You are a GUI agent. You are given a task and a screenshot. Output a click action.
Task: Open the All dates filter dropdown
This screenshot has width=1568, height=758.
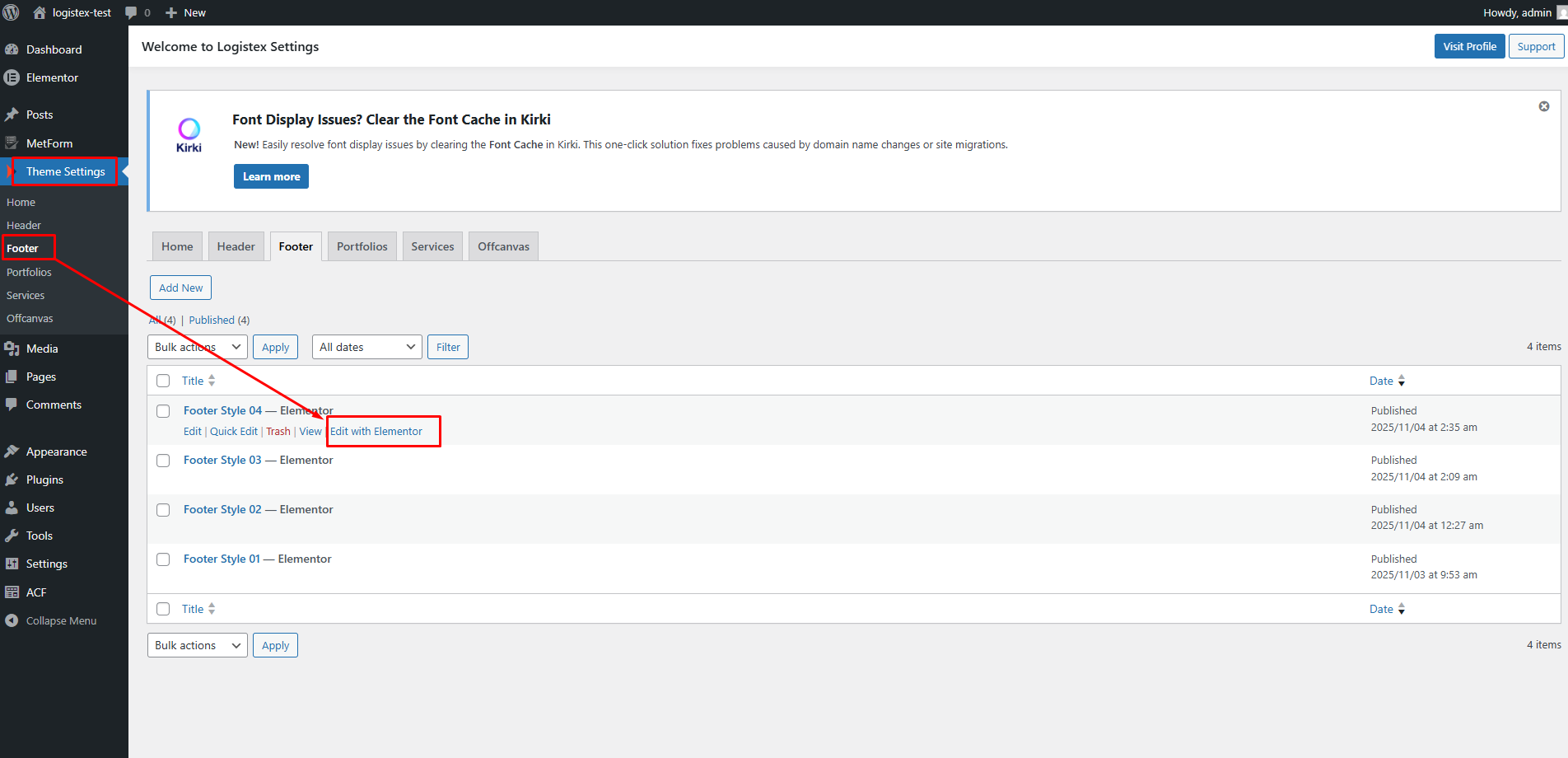point(367,347)
